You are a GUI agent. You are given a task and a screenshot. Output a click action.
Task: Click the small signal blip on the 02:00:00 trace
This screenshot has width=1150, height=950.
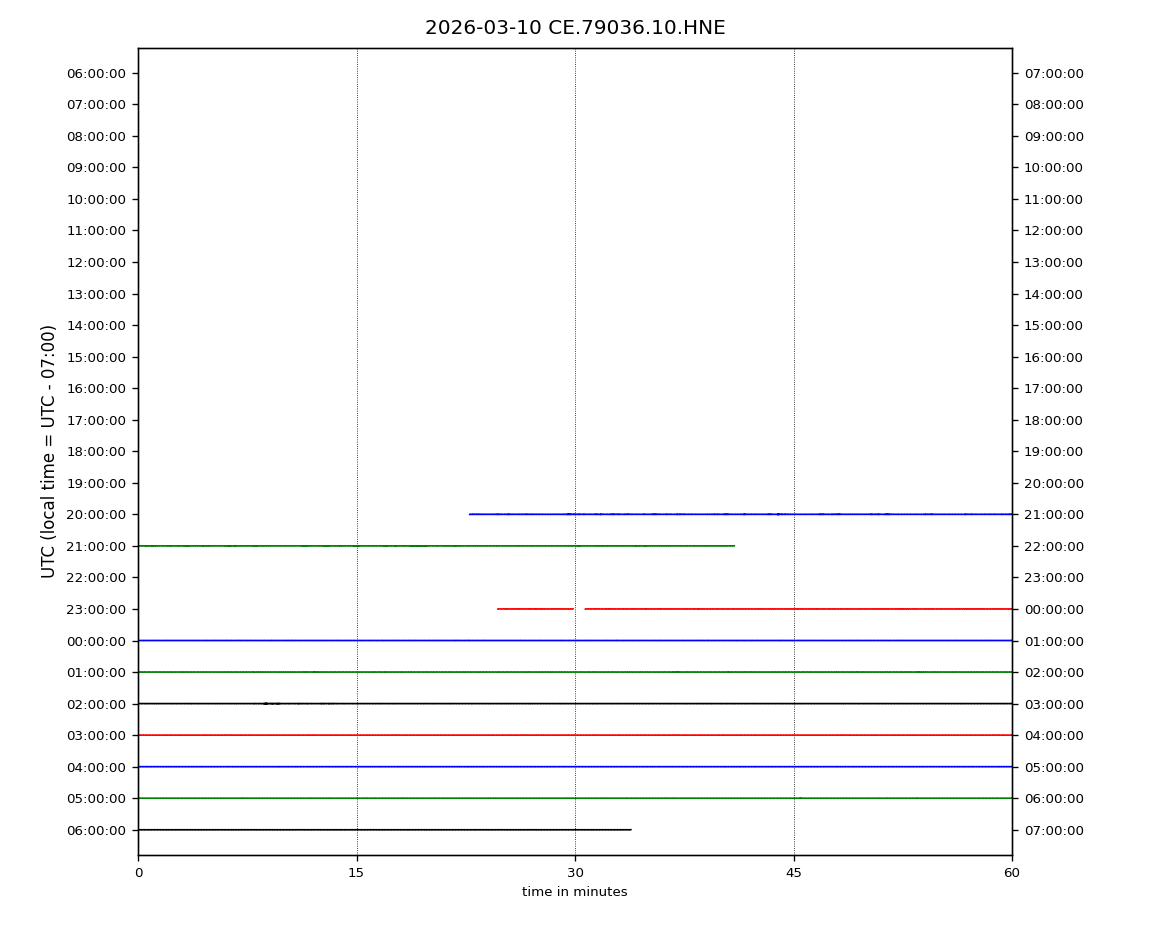pos(267,703)
